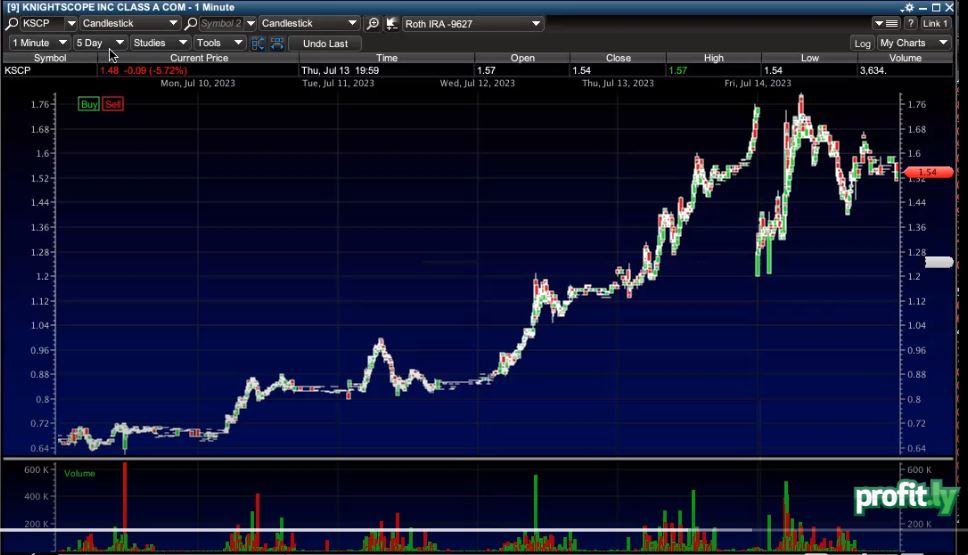This screenshot has width=968, height=555.
Task: Click the red Sell button on chart
Action: pos(113,104)
